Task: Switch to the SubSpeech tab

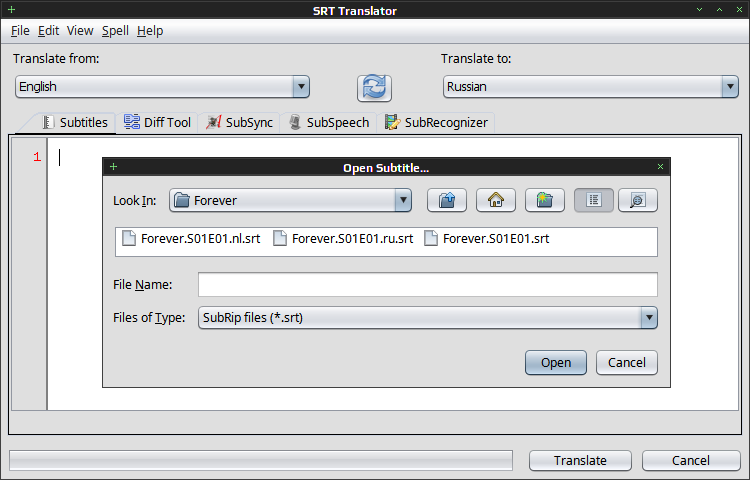Action: coord(329,122)
